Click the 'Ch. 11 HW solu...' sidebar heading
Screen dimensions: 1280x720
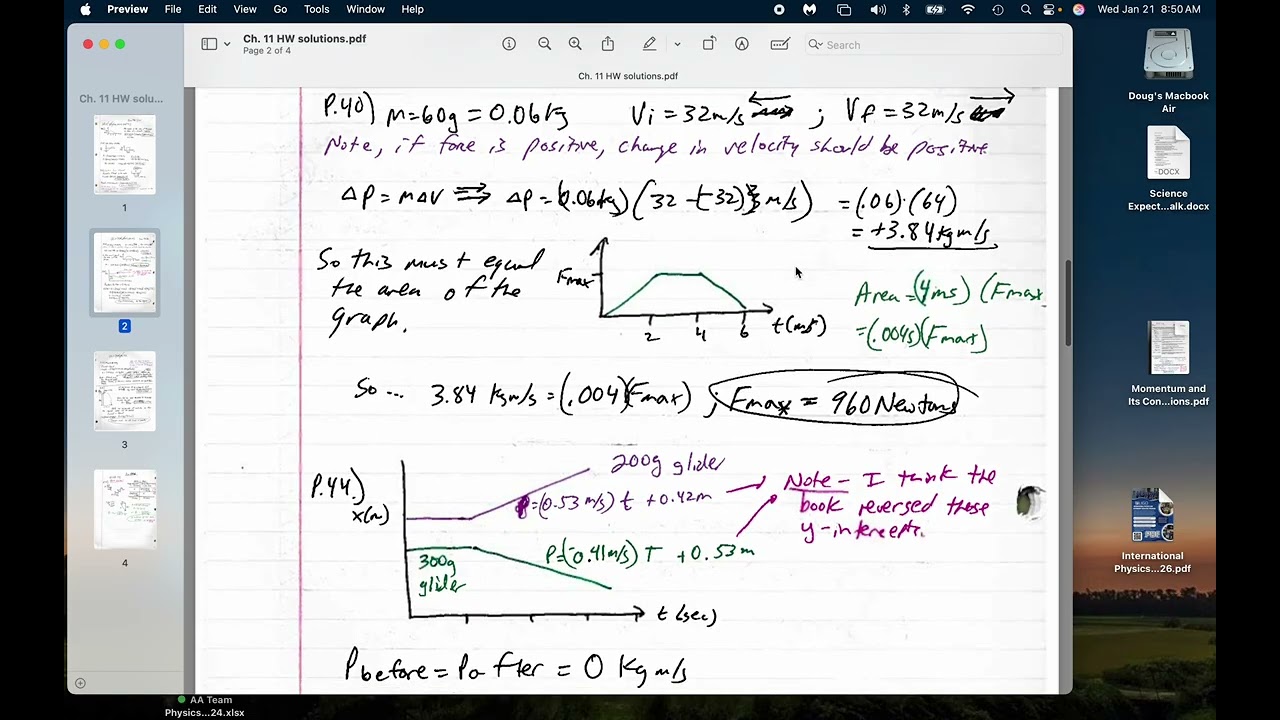(121, 98)
